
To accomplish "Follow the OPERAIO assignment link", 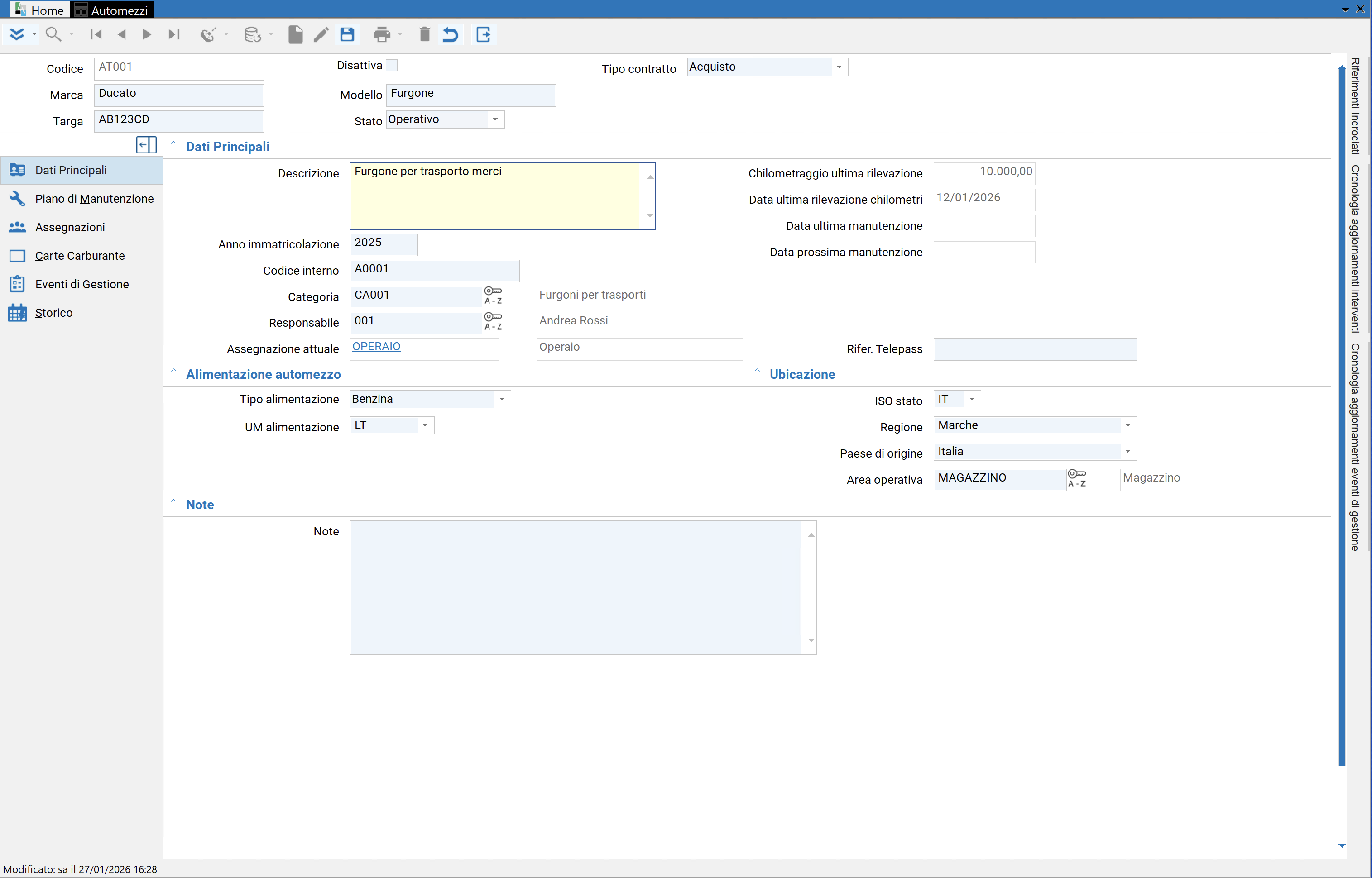I will tap(376, 347).
